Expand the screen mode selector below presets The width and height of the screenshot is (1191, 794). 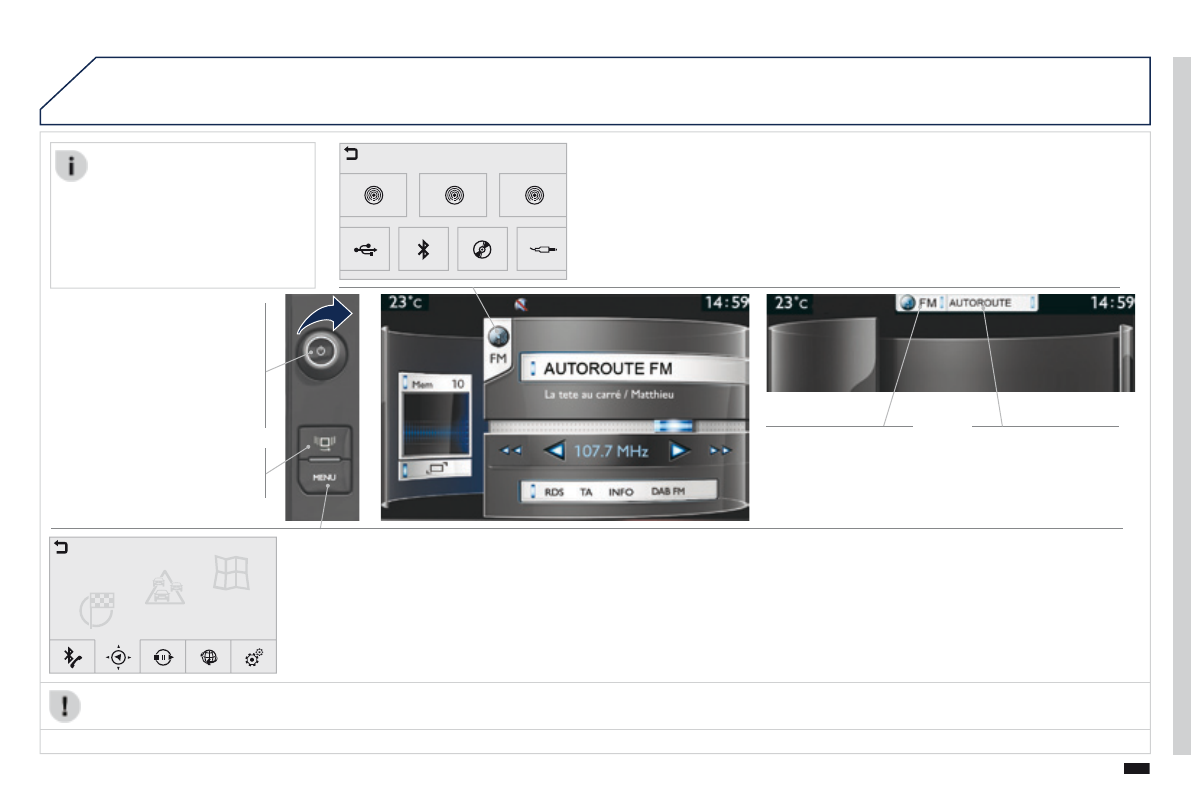(435, 468)
